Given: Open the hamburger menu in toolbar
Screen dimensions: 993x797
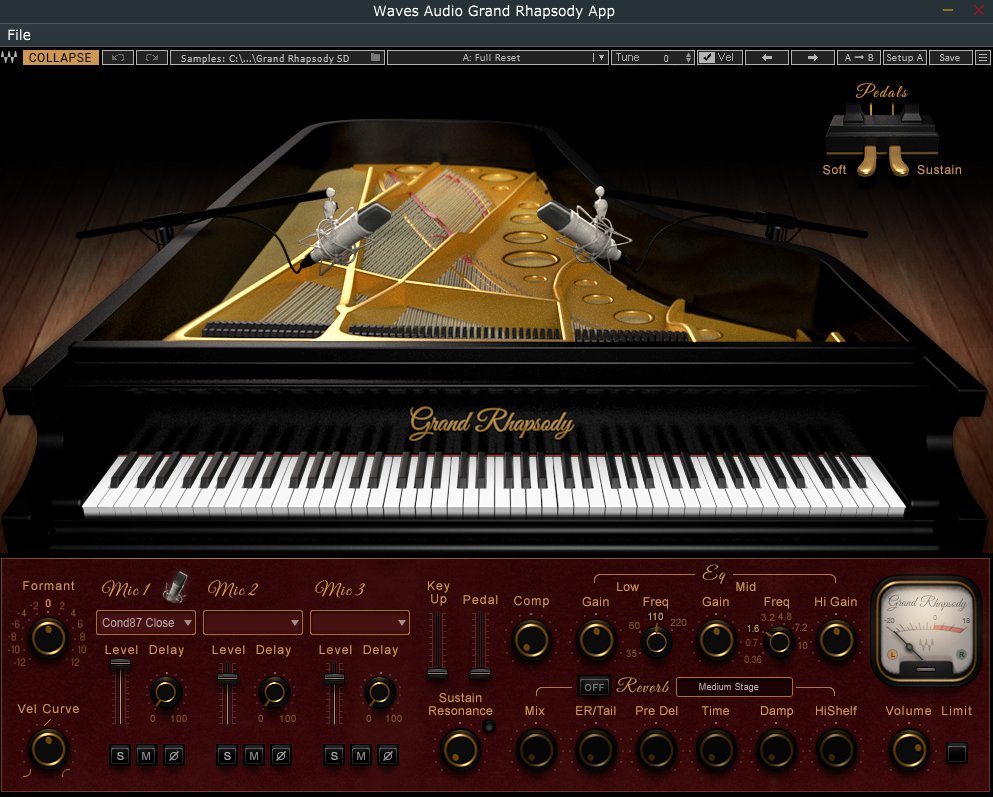Looking at the screenshot, I should coord(983,58).
